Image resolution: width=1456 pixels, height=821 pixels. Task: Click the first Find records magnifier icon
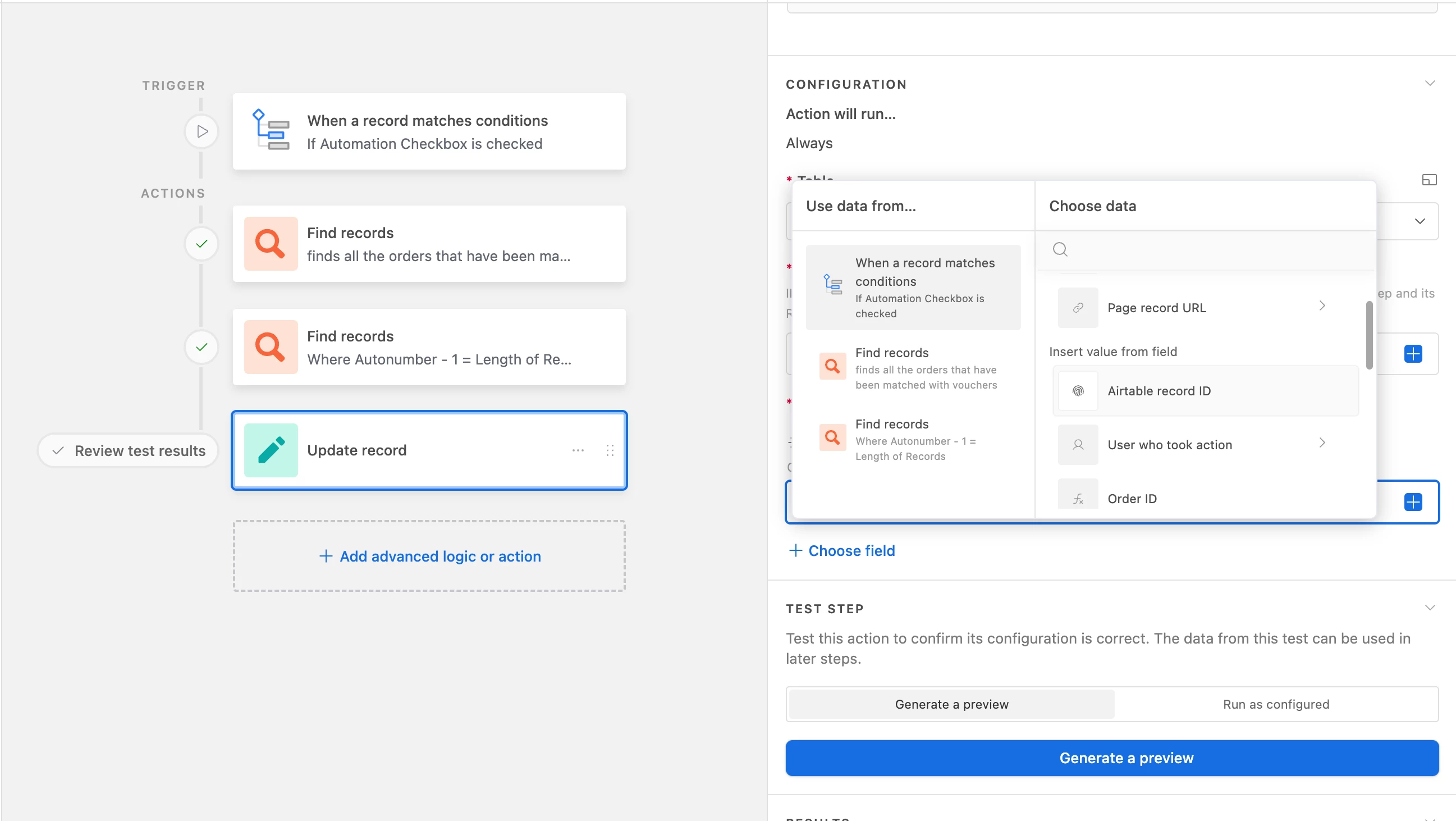[x=271, y=244]
